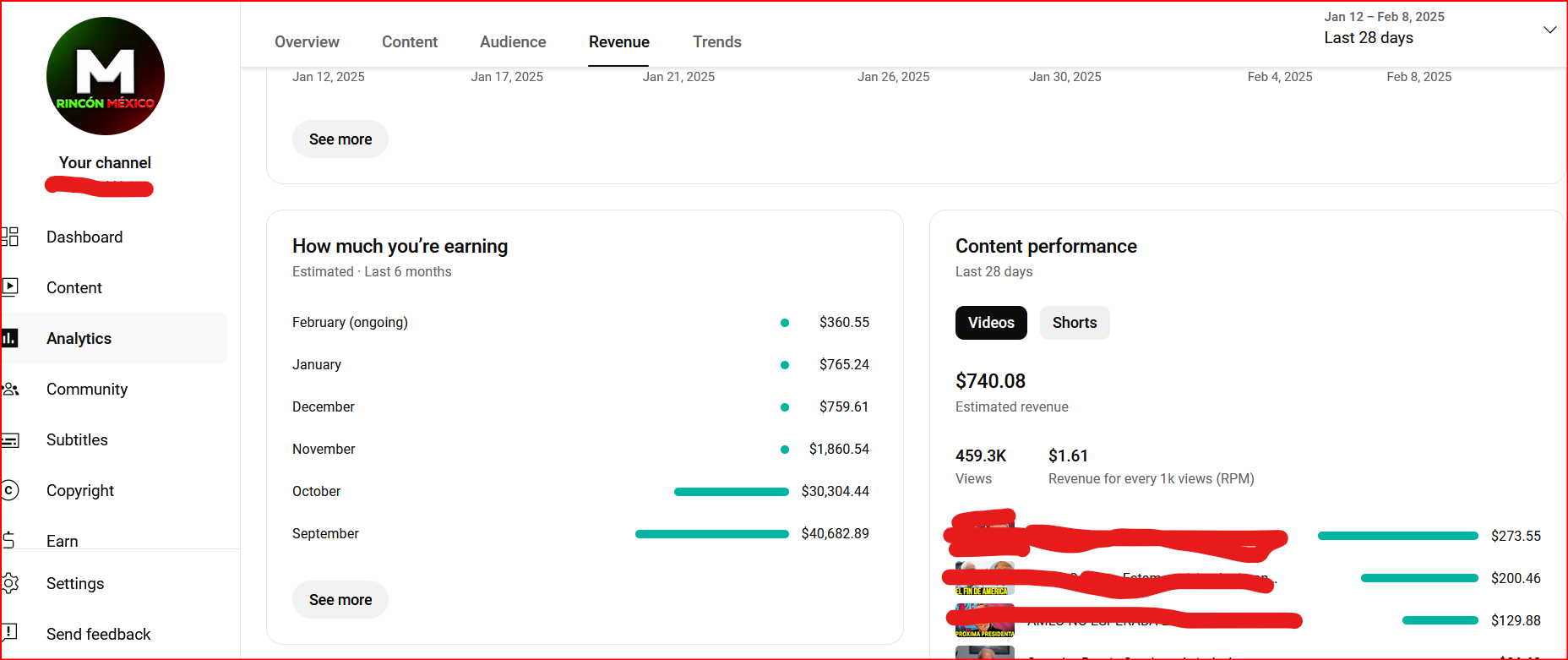Click the November earnings row label
Image resolution: width=1568 pixels, height=660 pixels.
click(x=324, y=450)
